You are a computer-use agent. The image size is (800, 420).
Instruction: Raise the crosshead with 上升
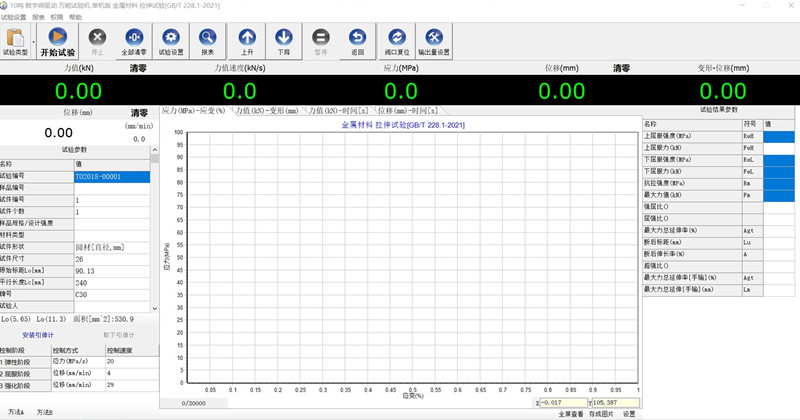247,41
